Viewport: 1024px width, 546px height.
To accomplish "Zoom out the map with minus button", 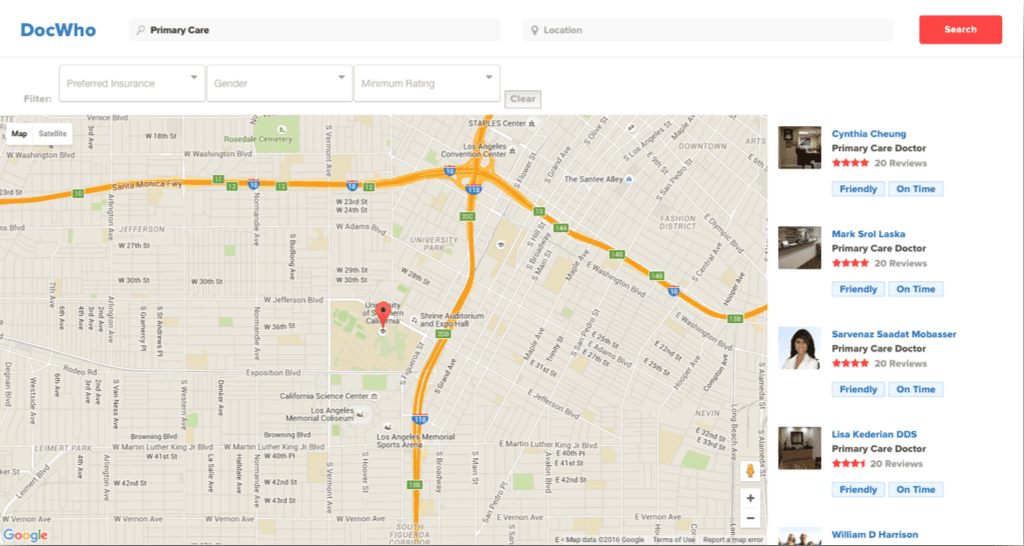I will tap(750, 519).
